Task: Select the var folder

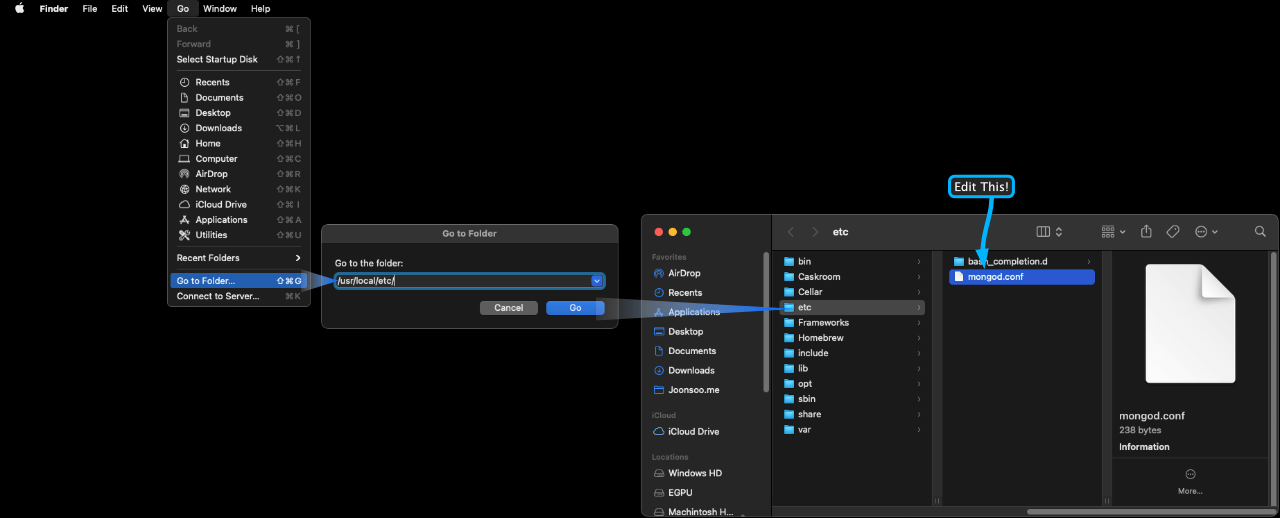Action: tap(853, 430)
